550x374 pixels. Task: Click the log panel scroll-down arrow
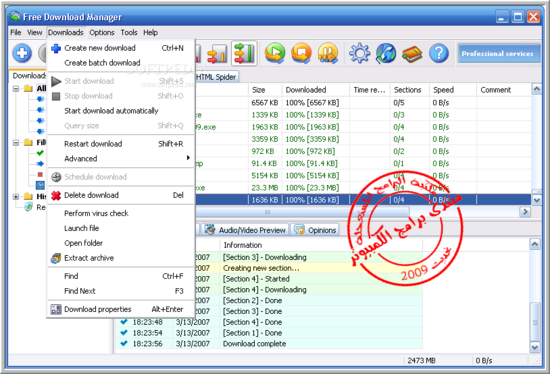[535, 347]
